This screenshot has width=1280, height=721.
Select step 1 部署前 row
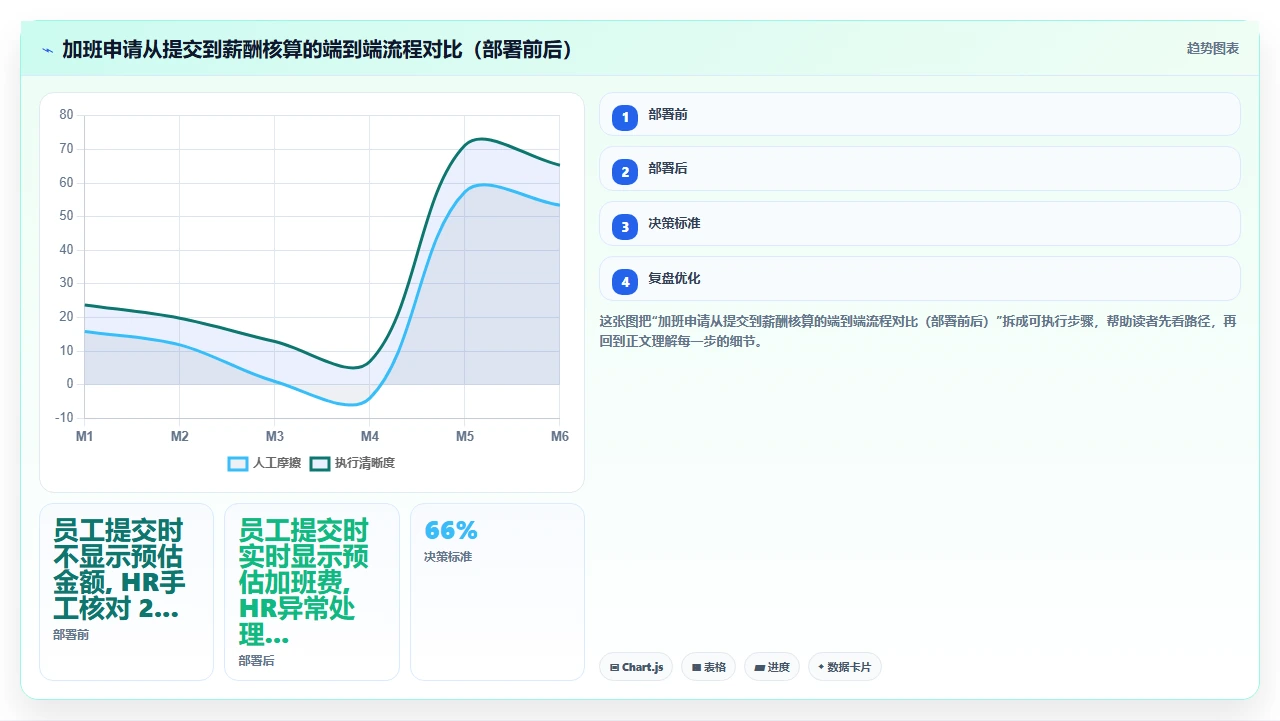[x=920, y=114]
